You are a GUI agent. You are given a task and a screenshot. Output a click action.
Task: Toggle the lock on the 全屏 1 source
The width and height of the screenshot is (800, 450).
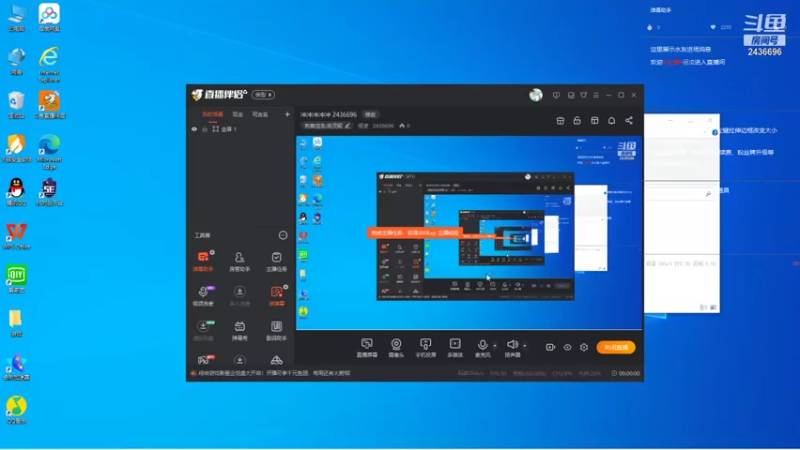pyautogui.click(x=205, y=129)
